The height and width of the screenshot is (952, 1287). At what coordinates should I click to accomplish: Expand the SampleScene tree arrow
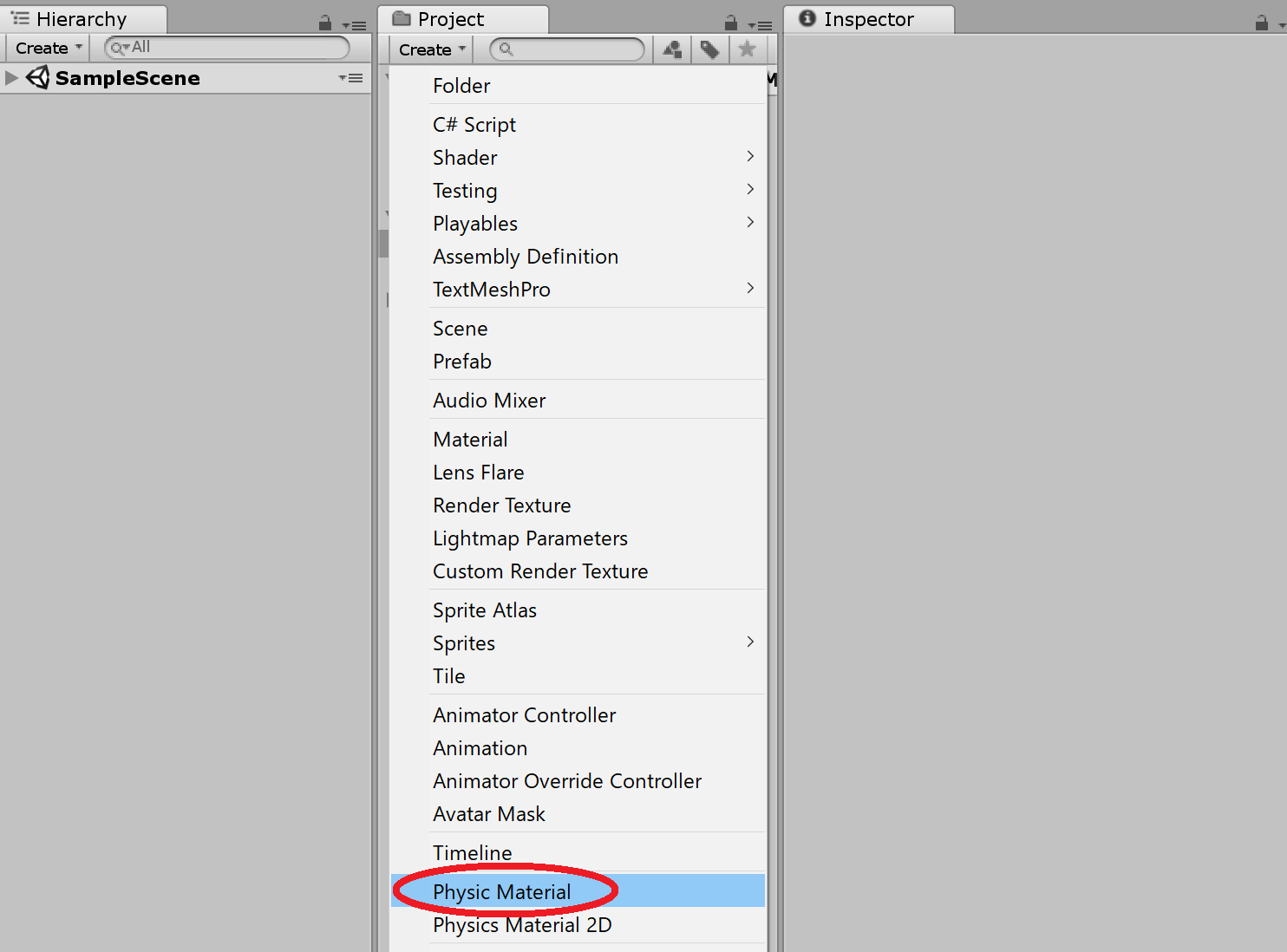tap(11, 78)
